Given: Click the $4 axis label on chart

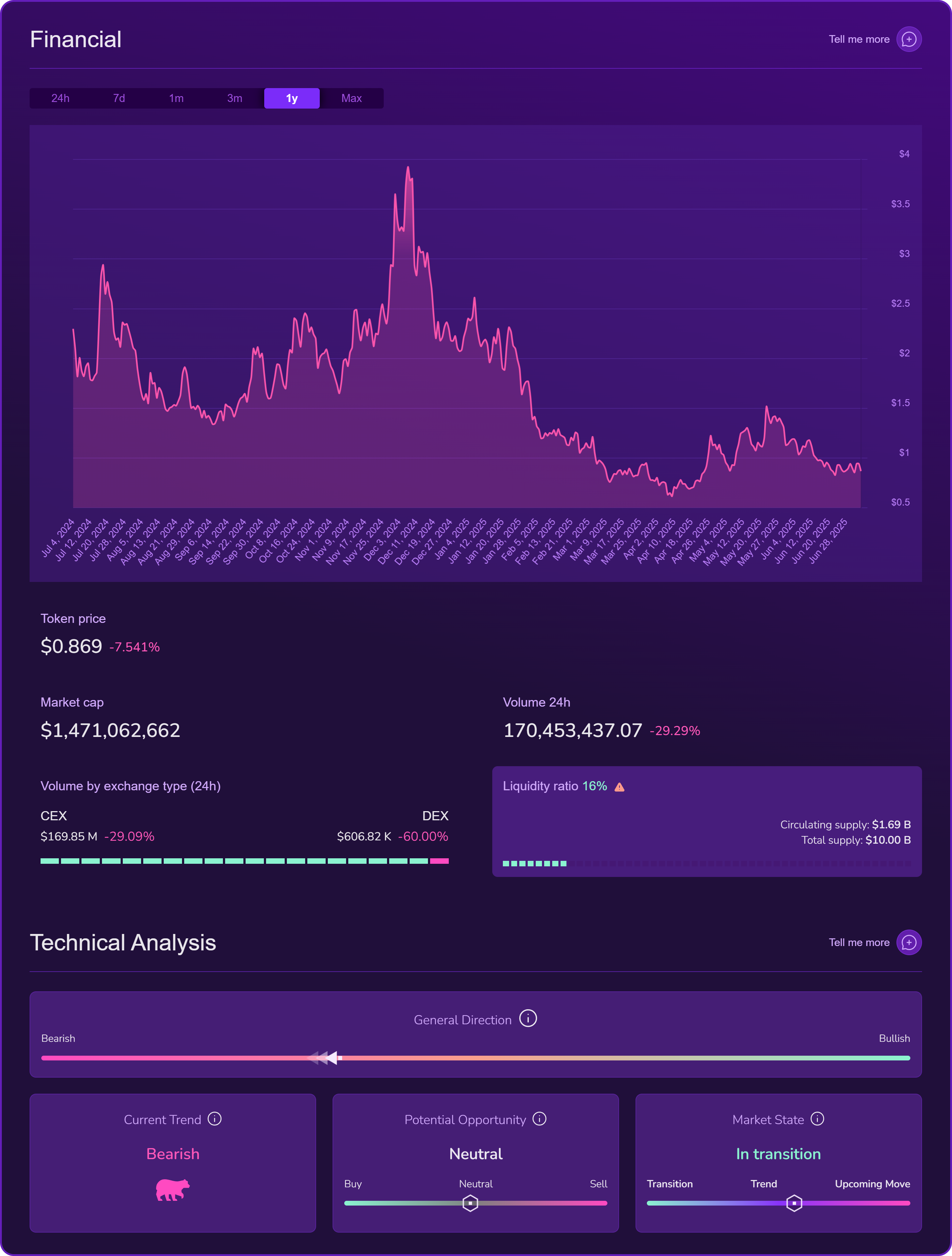Looking at the screenshot, I should (904, 154).
